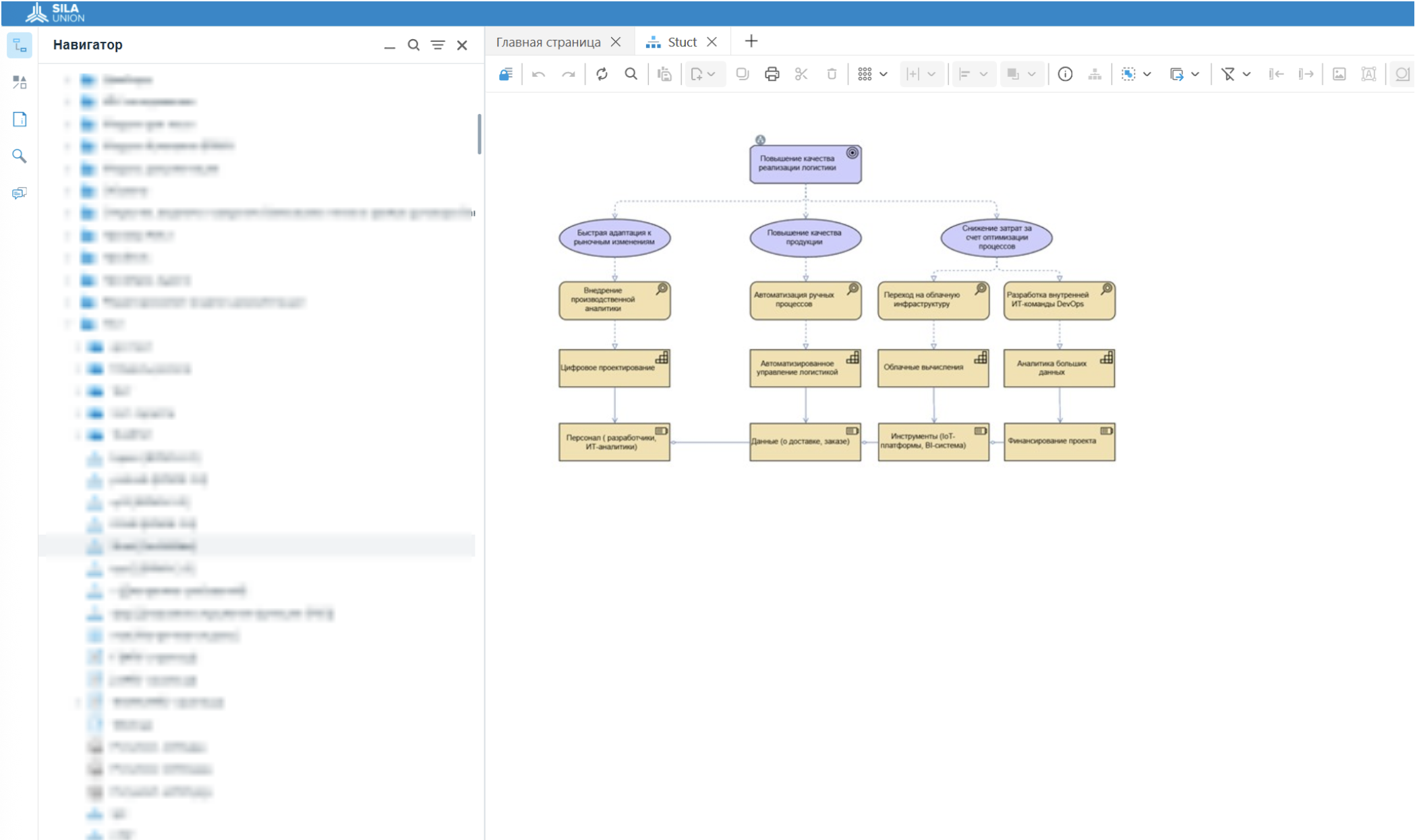Screen dimensions: 1415x840
Task: Open the selection mode dropdown
Action: [1147, 74]
